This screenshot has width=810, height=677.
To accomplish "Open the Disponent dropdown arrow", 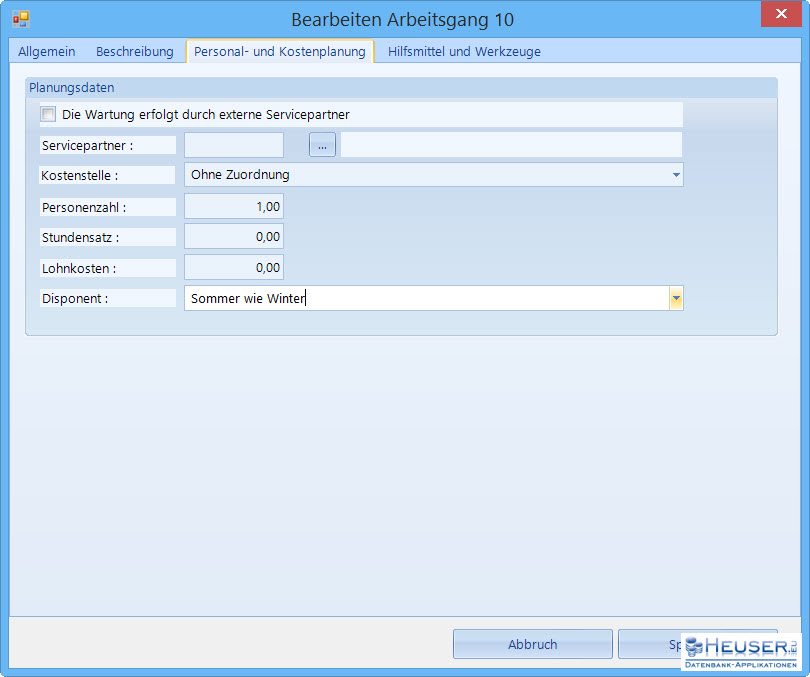I will [x=676, y=298].
